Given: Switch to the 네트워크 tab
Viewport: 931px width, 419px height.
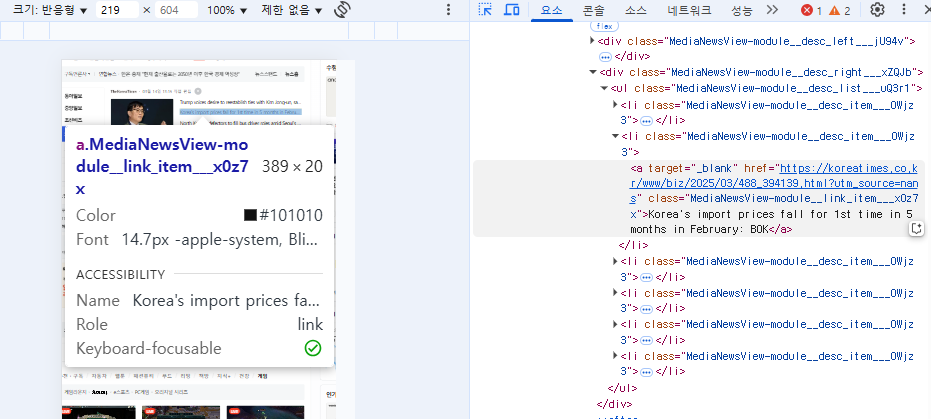Looking at the screenshot, I should (x=687, y=10).
